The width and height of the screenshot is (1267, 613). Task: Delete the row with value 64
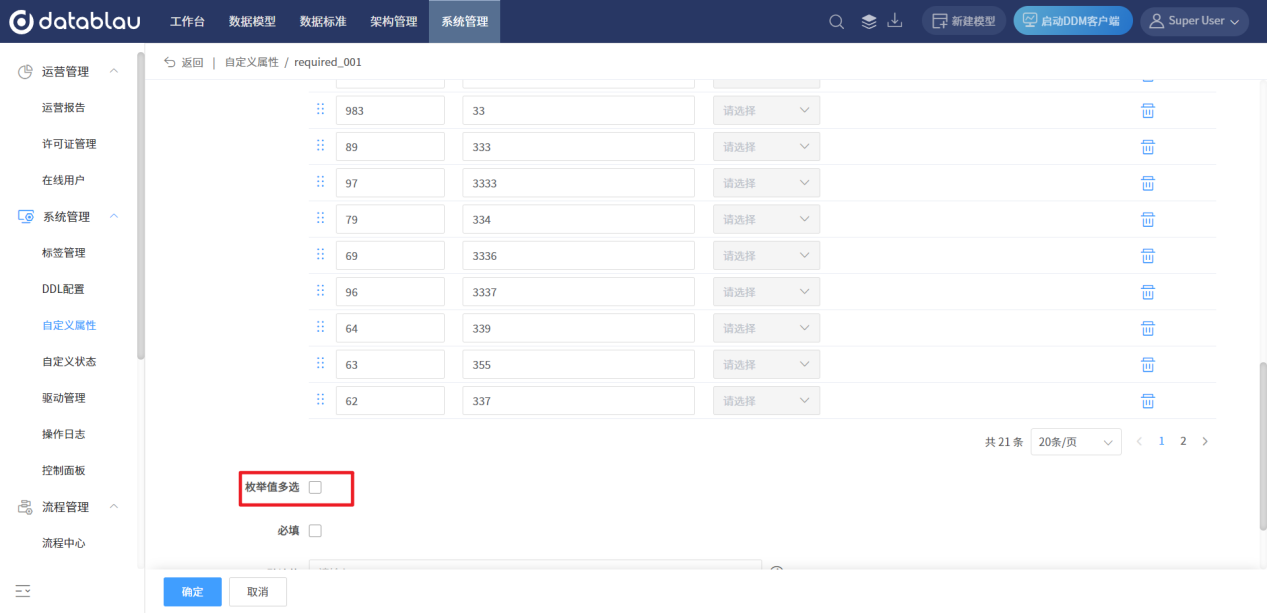pos(1148,328)
